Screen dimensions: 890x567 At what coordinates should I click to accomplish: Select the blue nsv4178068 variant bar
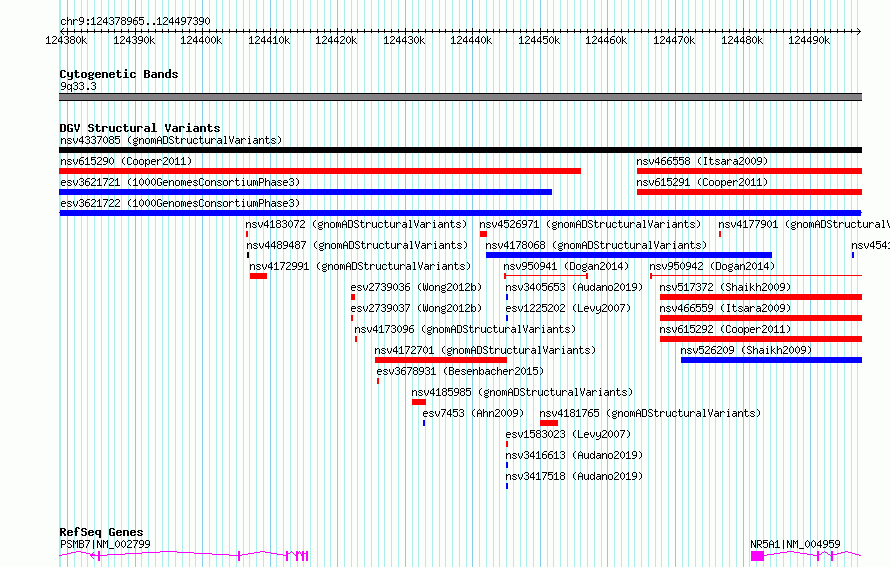[x=629, y=255]
